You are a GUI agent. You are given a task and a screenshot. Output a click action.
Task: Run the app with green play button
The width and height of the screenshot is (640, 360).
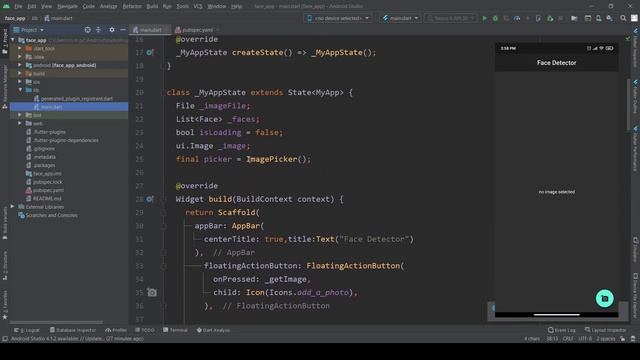click(x=484, y=18)
